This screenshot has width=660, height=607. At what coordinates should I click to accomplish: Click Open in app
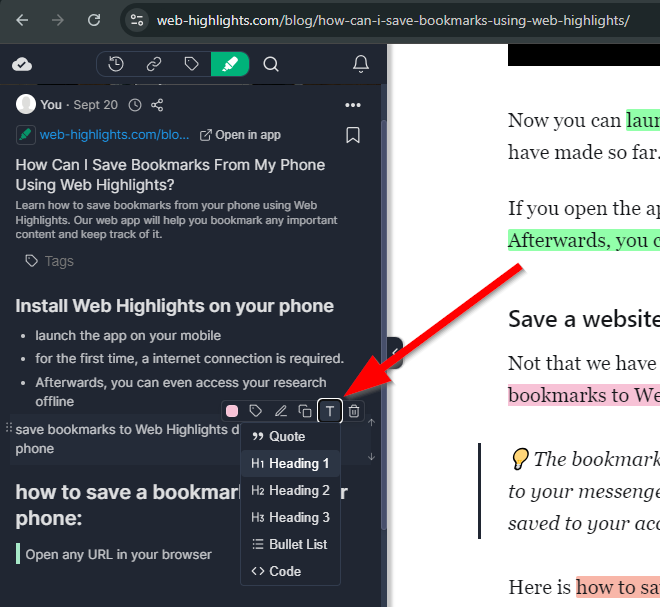(x=240, y=135)
